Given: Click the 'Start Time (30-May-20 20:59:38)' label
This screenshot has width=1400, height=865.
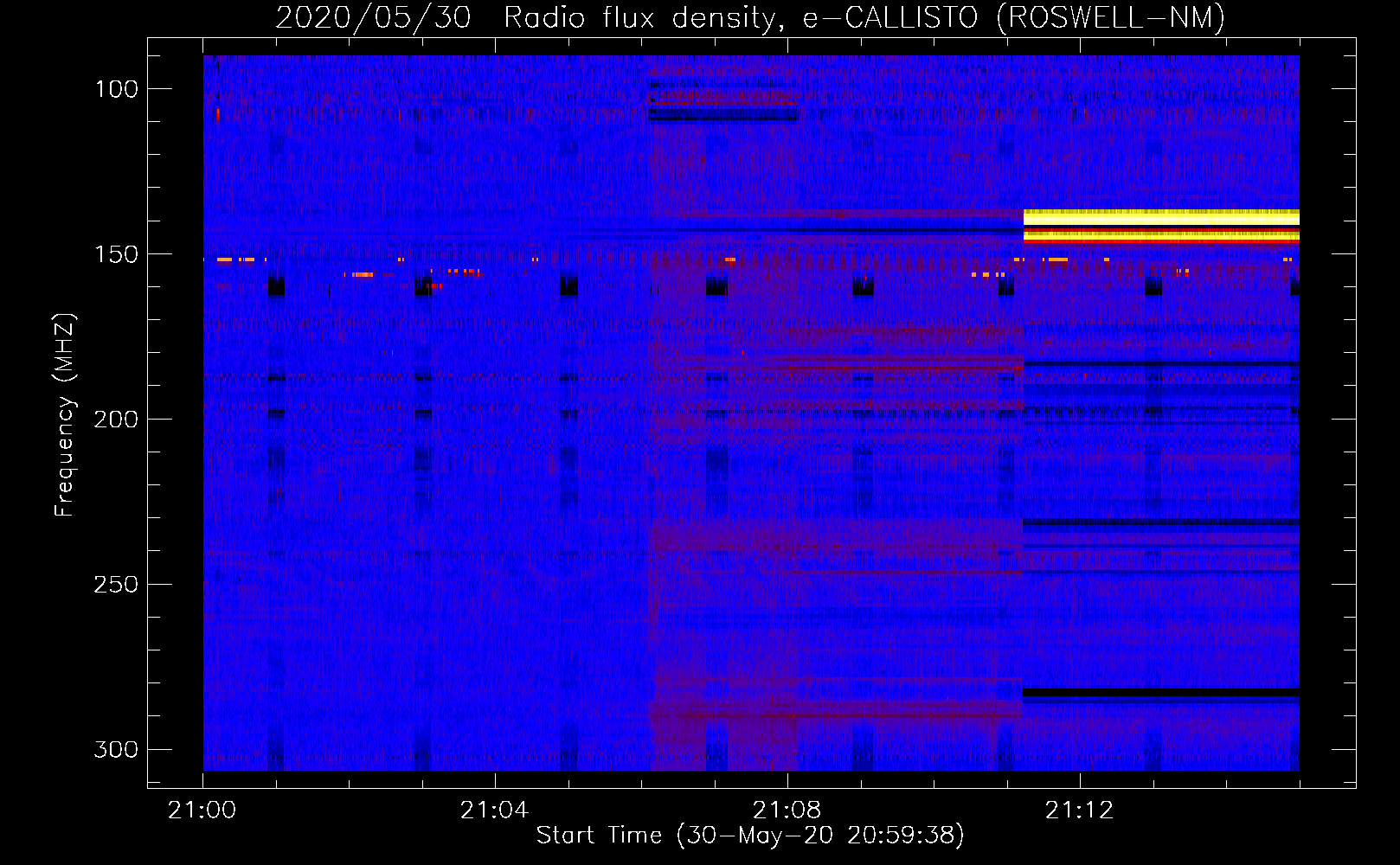Looking at the screenshot, I should (750, 836).
